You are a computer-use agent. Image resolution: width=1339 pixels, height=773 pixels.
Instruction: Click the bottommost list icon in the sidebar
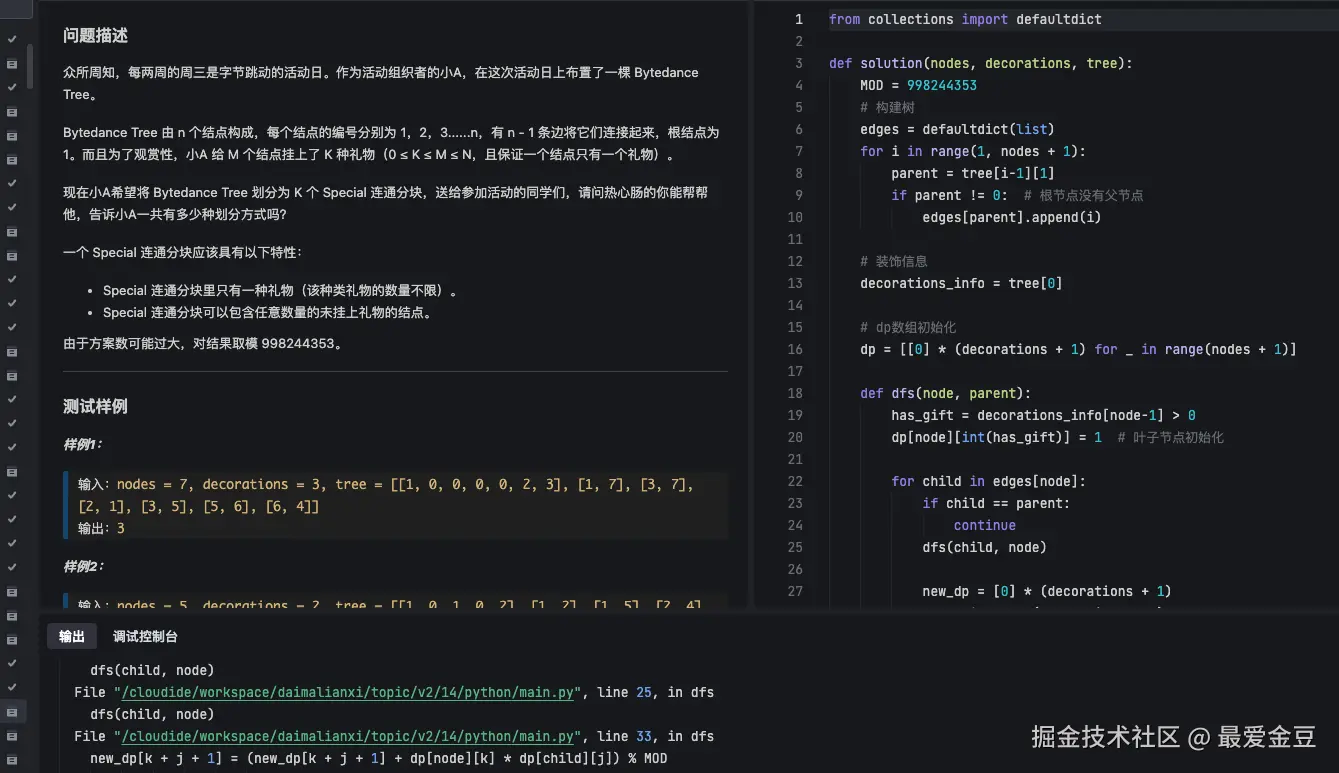[12, 759]
